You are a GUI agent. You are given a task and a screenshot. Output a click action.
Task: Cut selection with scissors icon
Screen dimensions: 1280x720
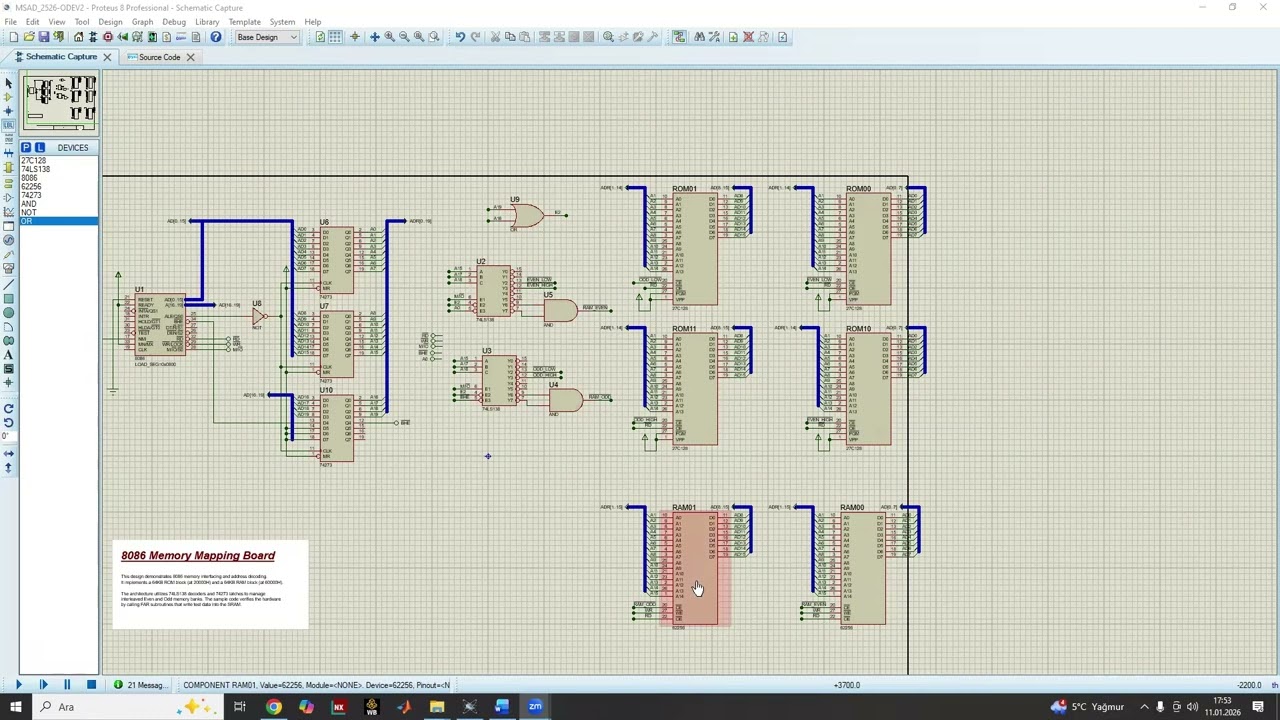point(495,37)
